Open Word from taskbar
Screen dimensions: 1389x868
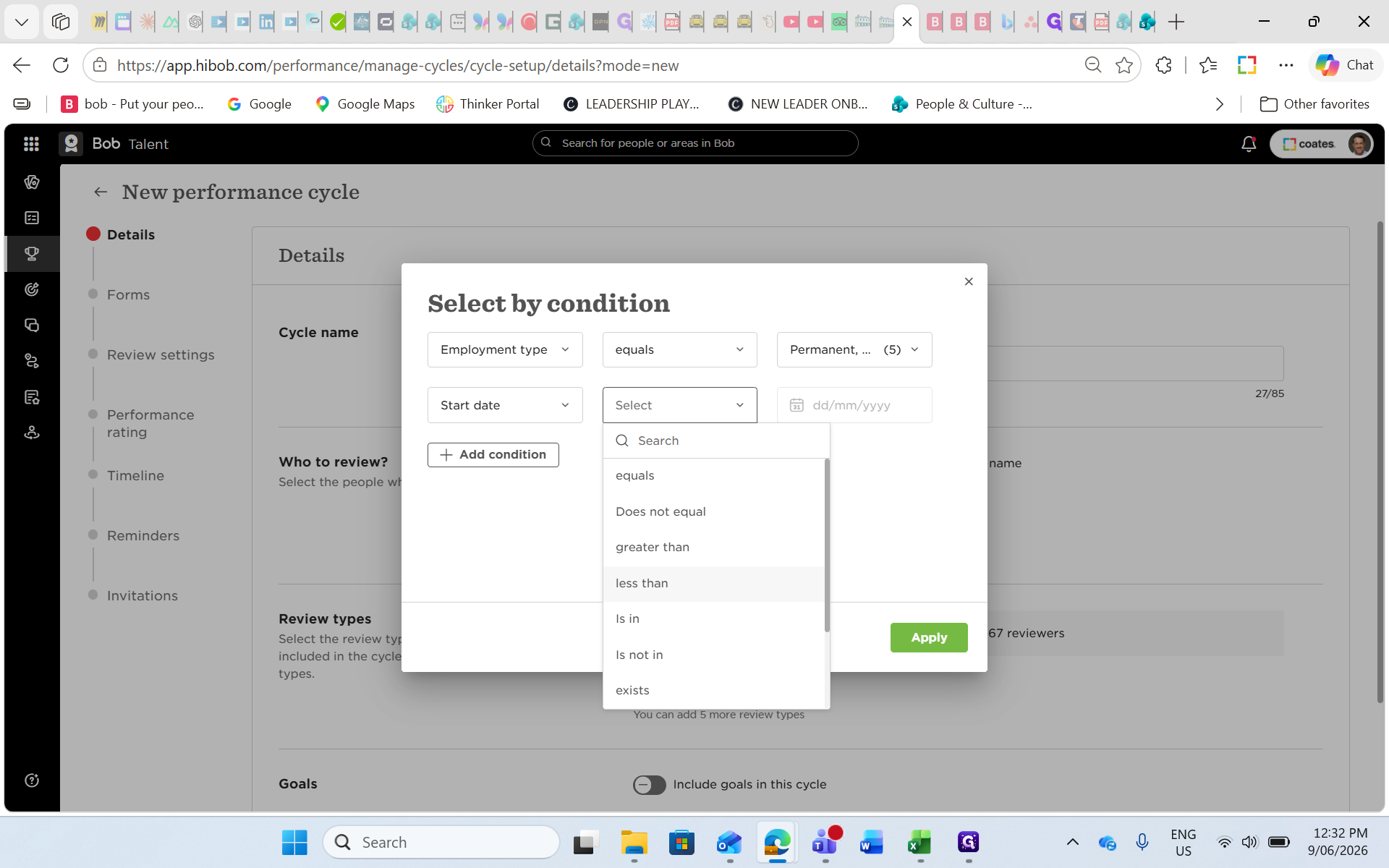(872, 843)
